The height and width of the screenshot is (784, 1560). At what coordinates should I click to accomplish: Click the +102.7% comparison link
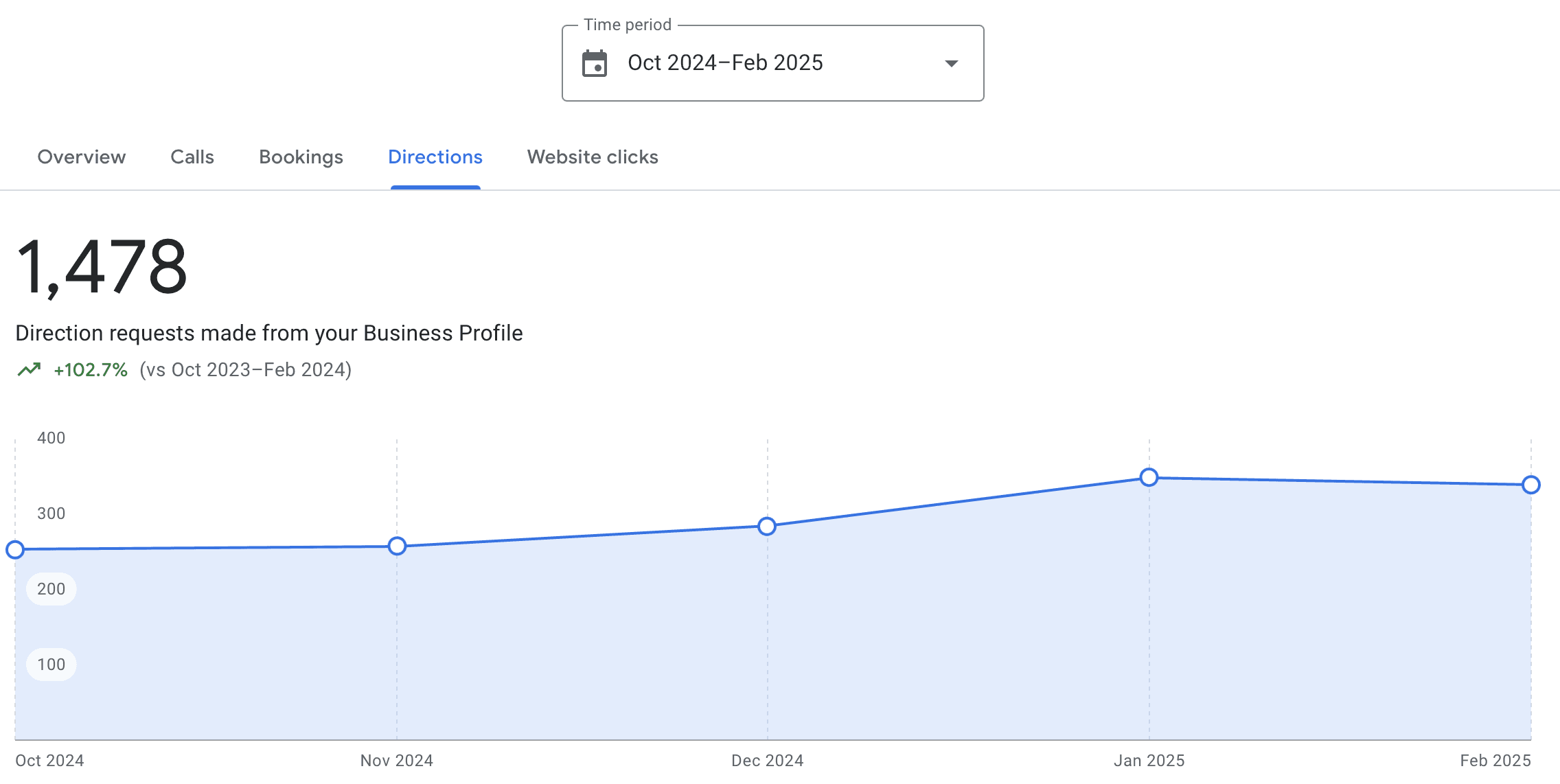pyautogui.click(x=90, y=370)
